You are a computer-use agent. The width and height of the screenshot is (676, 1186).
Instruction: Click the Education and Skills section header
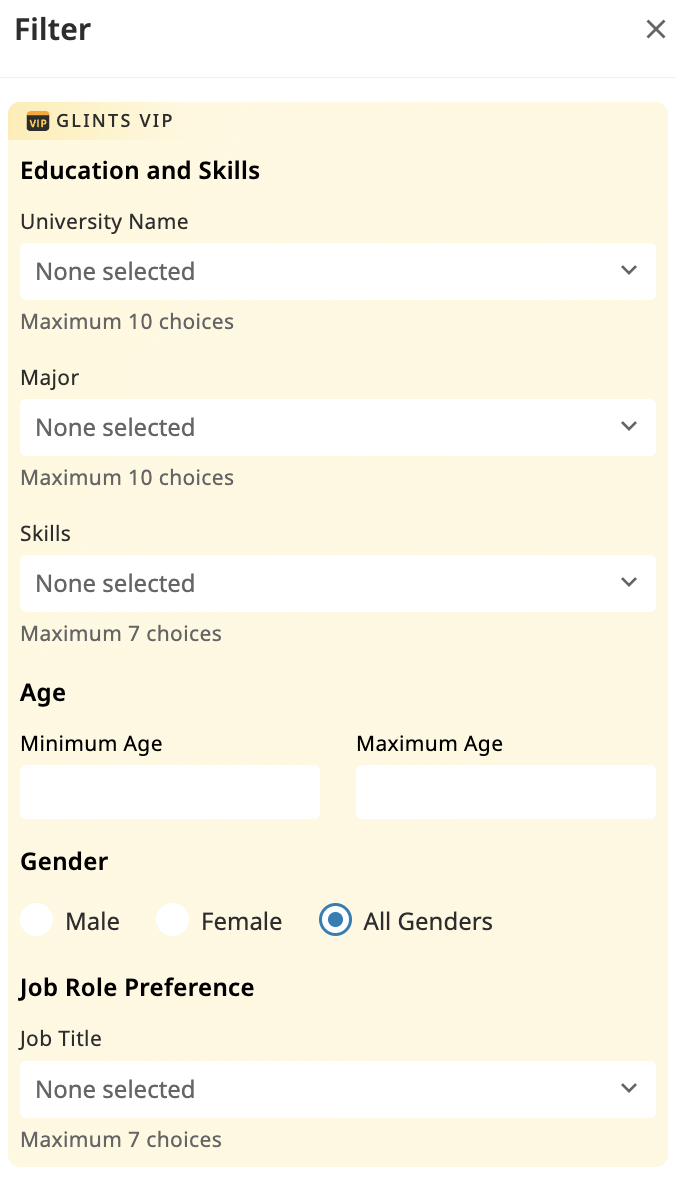click(x=140, y=170)
